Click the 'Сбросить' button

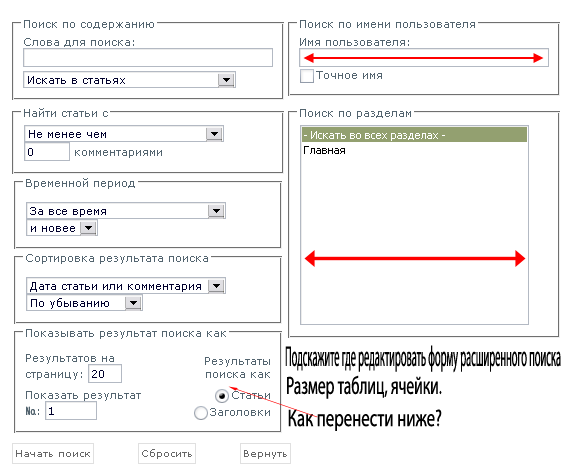coord(167,454)
